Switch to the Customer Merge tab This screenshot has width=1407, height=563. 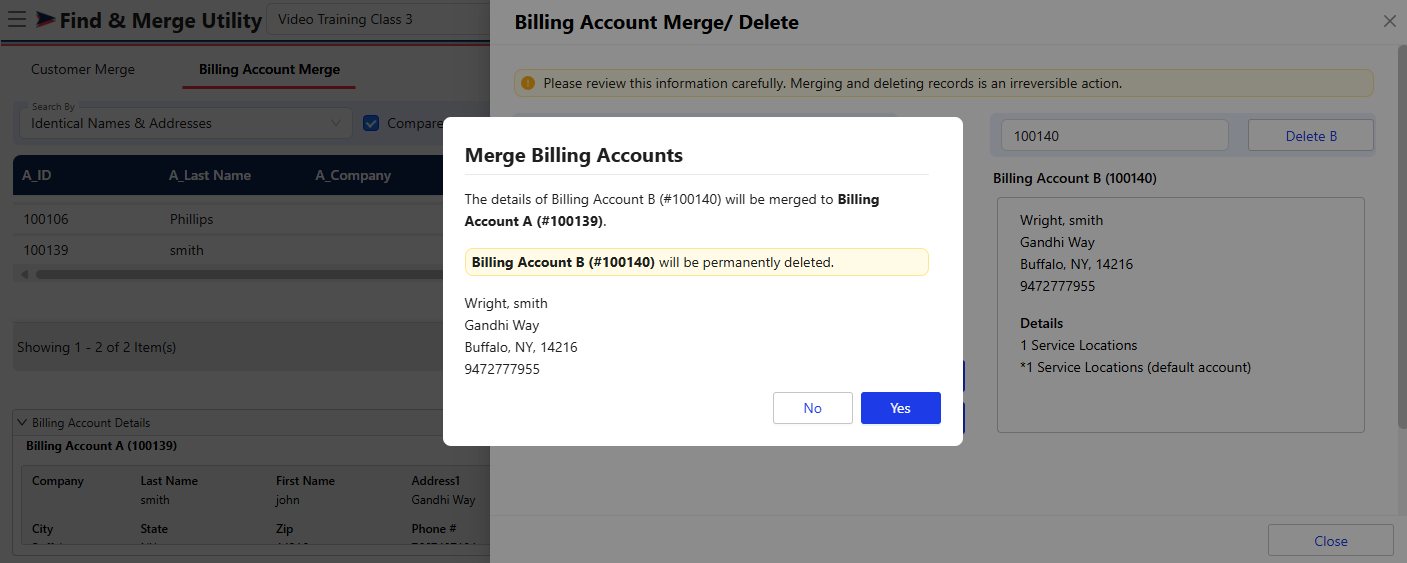(83, 69)
